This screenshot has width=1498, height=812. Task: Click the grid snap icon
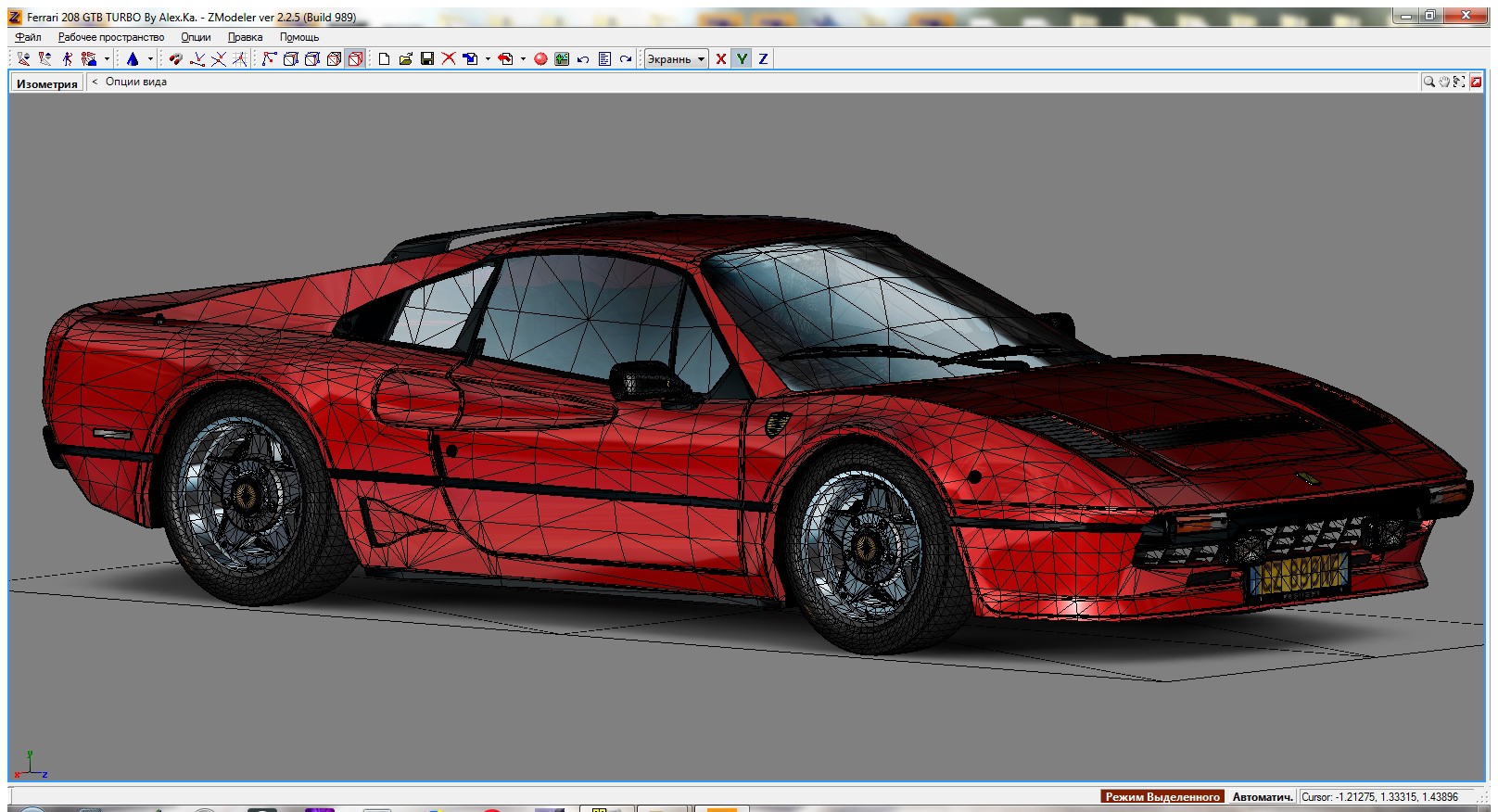tap(240, 58)
